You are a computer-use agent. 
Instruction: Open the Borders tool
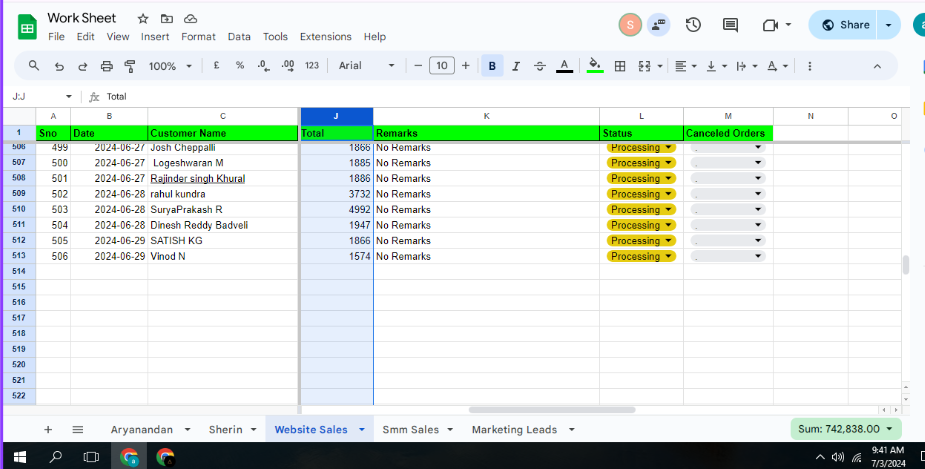tap(620, 66)
